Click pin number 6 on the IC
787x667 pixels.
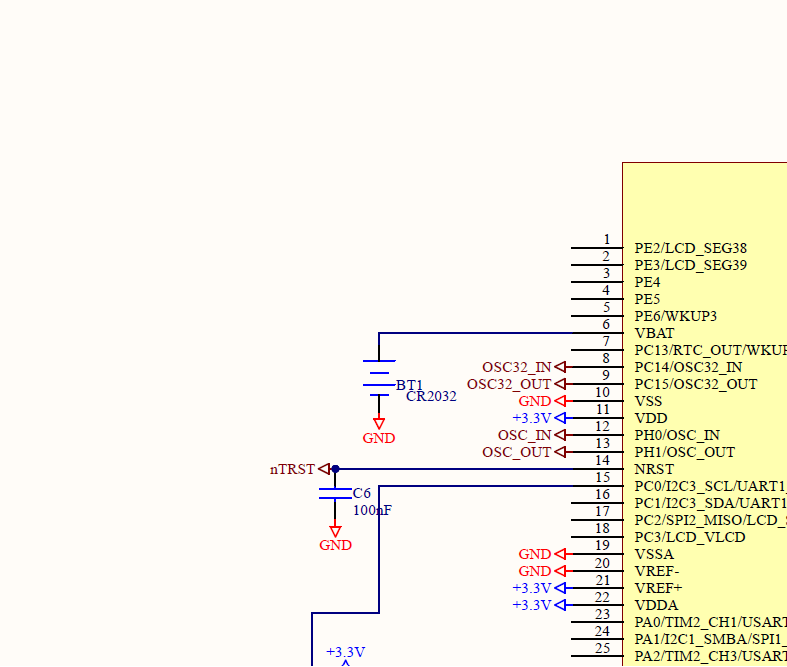(x=606, y=324)
